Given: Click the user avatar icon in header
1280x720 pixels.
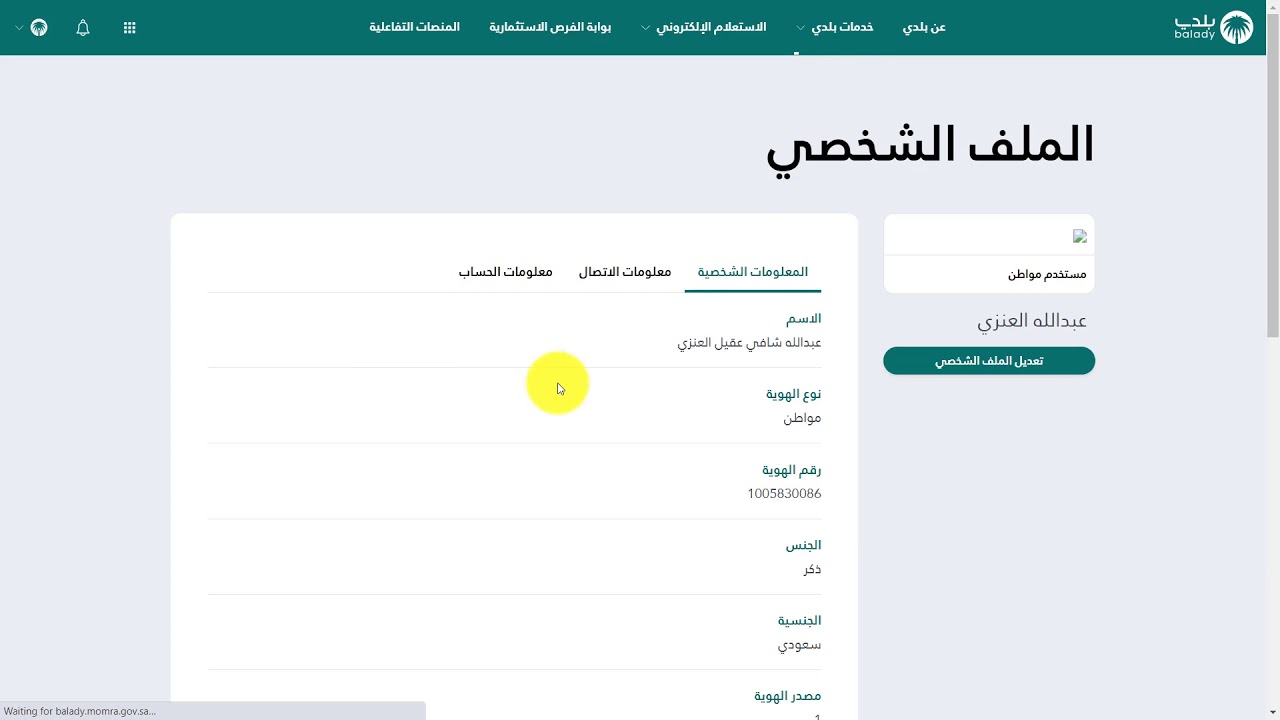Looking at the screenshot, I should point(39,28).
